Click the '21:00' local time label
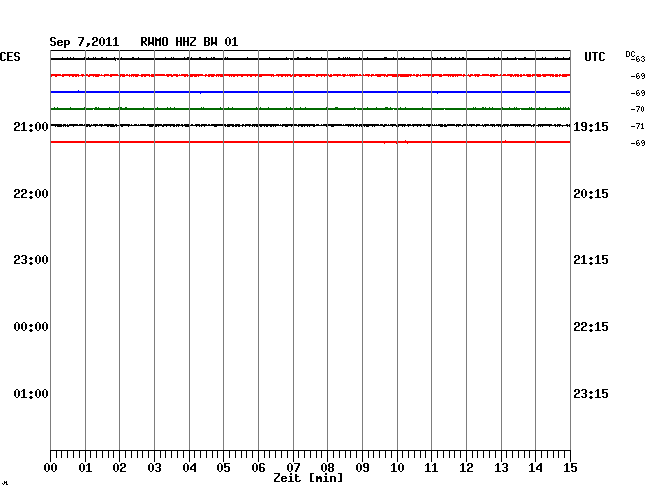The image size is (650, 494). (x=31, y=126)
